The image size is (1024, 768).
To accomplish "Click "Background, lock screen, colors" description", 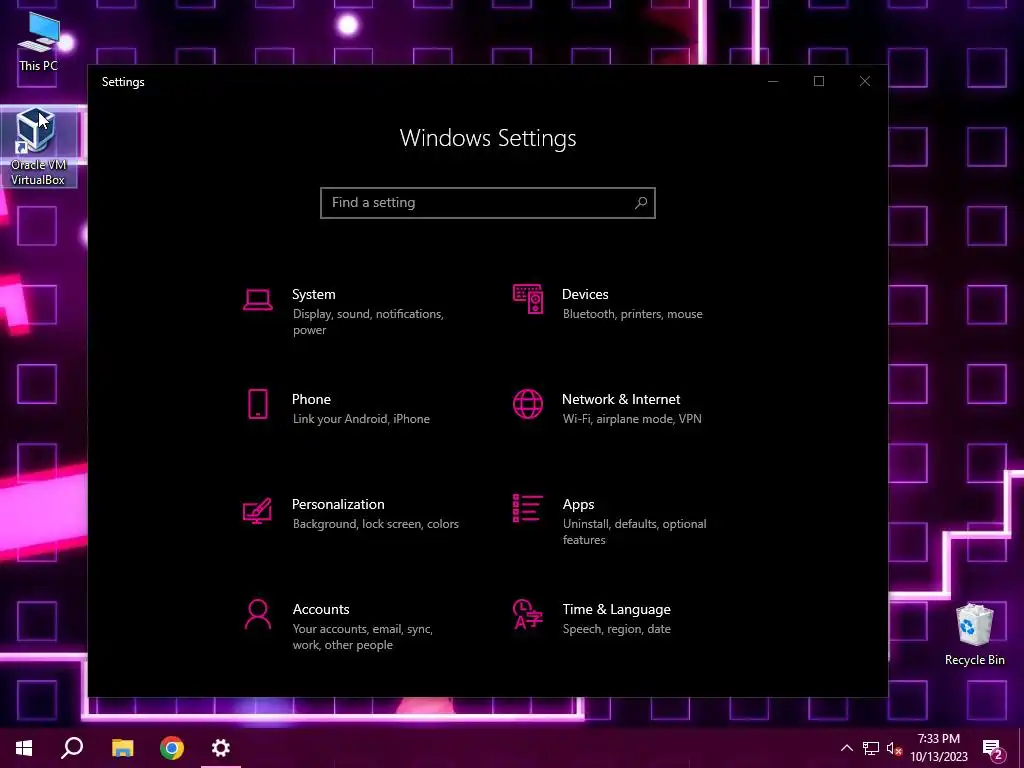I will tap(376, 524).
